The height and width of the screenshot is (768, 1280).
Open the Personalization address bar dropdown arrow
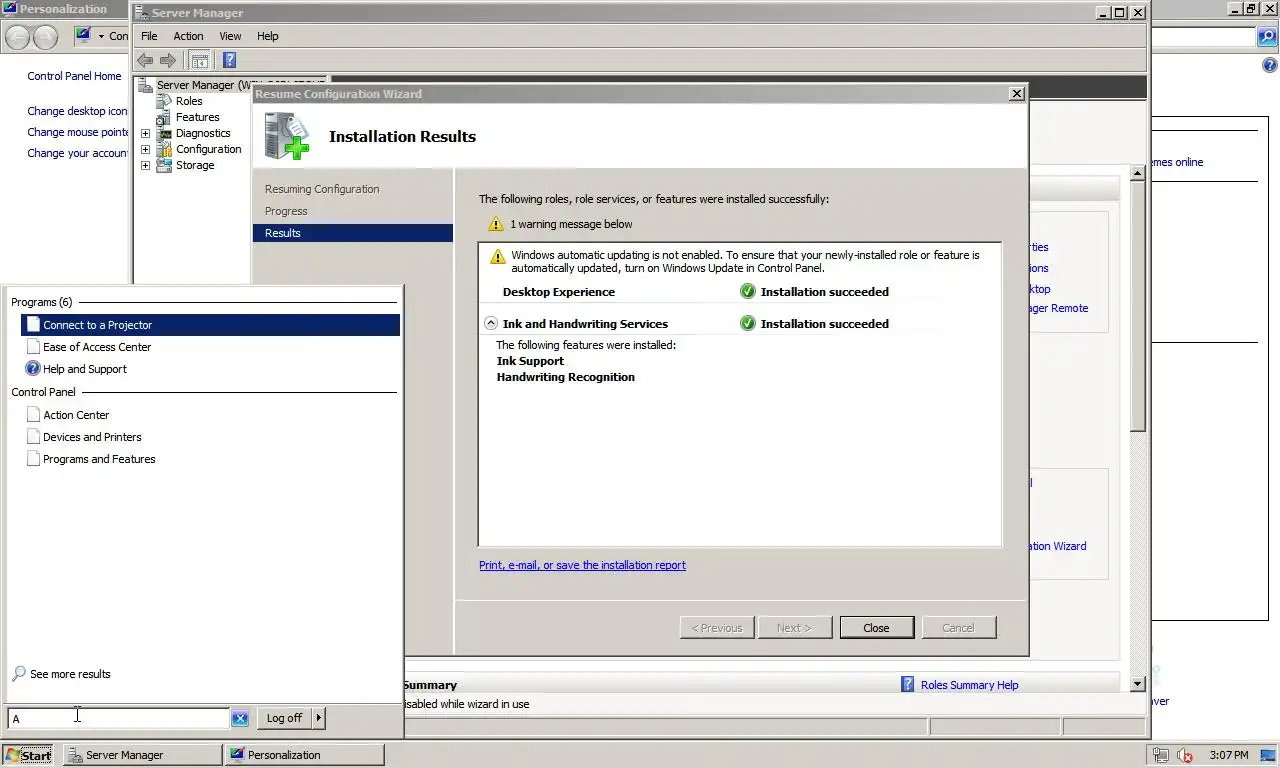(x=100, y=36)
